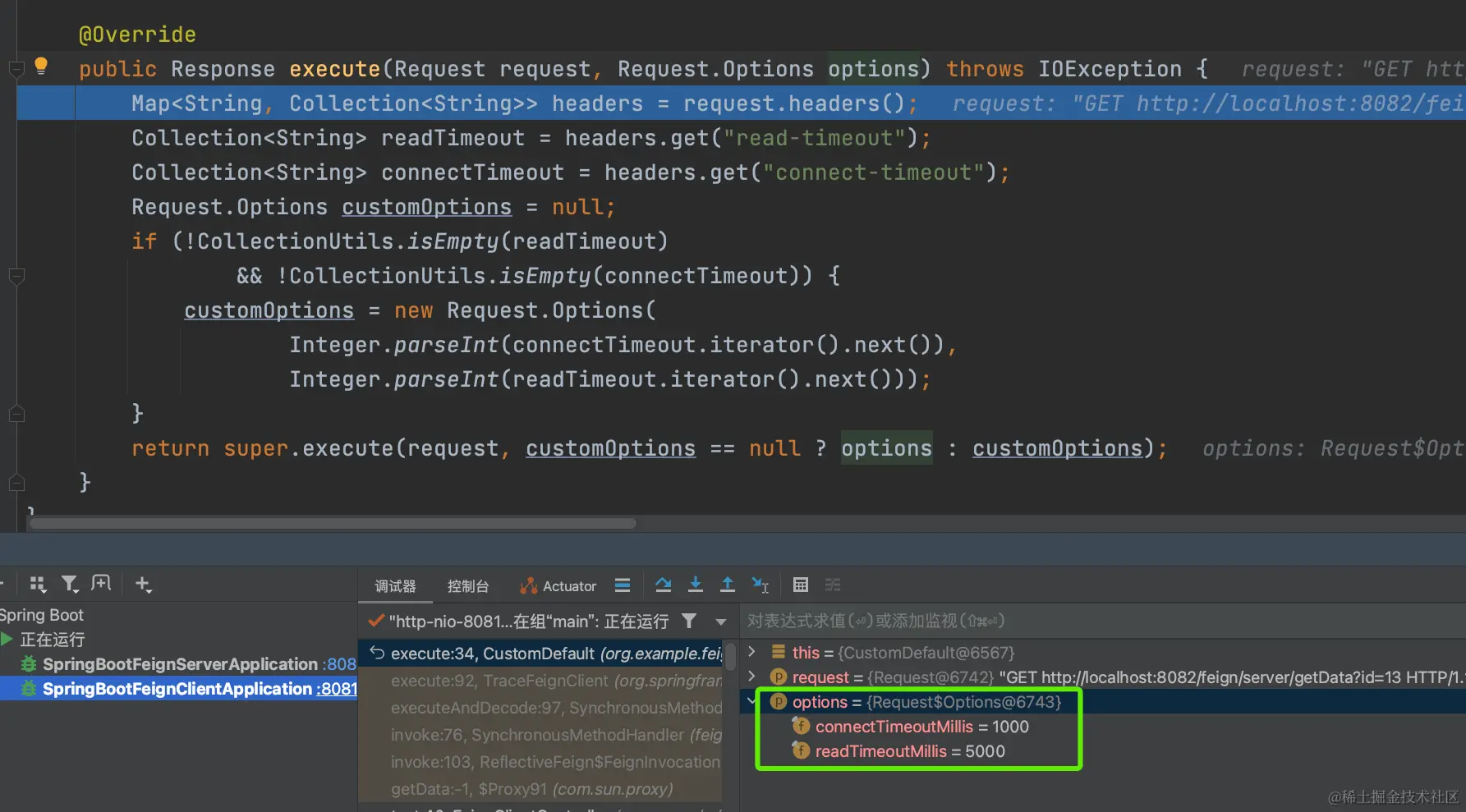
Task: Click the thread running checkmark icon
Action: pyautogui.click(x=377, y=621)
